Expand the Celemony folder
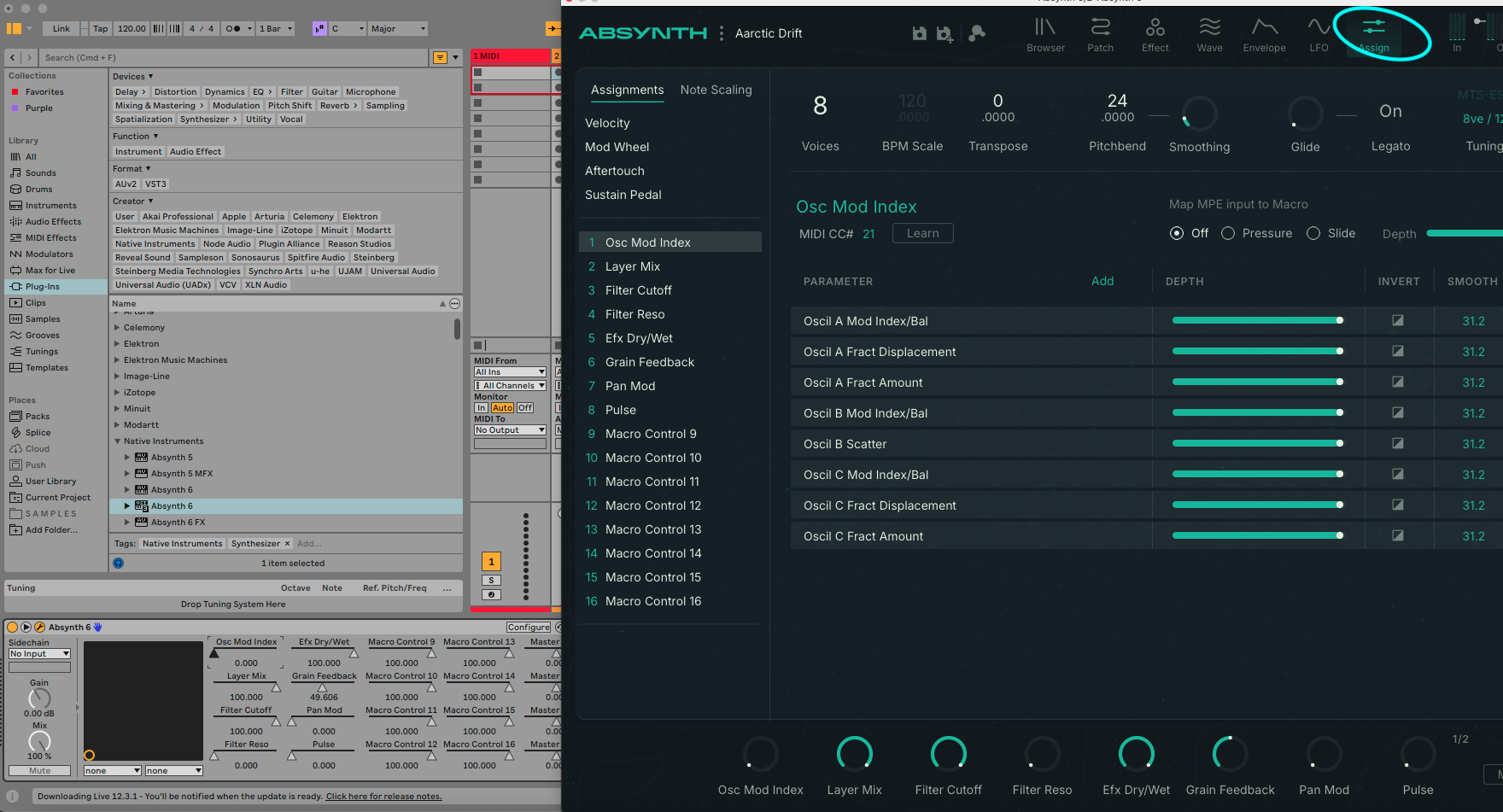 tap(118, 328)
